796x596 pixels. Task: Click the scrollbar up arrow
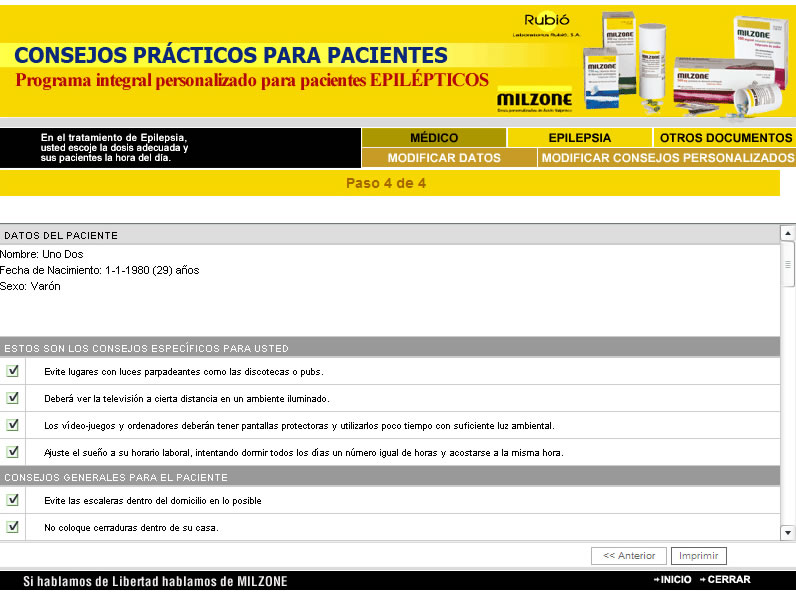[x=788, y=234]
